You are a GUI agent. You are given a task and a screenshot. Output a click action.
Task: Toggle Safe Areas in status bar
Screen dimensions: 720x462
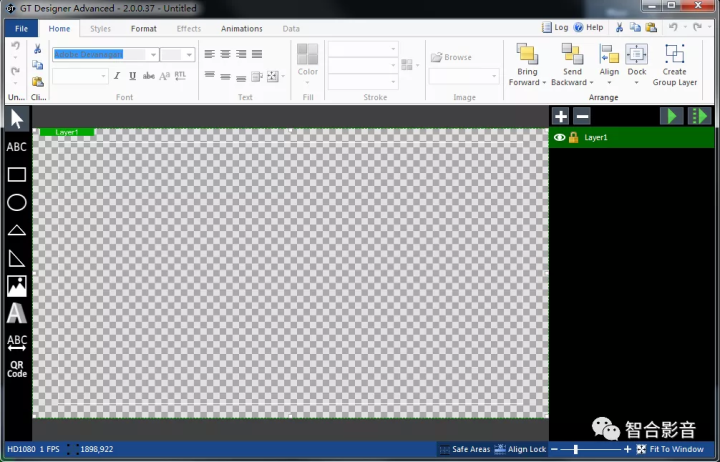click(x=465, y=449)
